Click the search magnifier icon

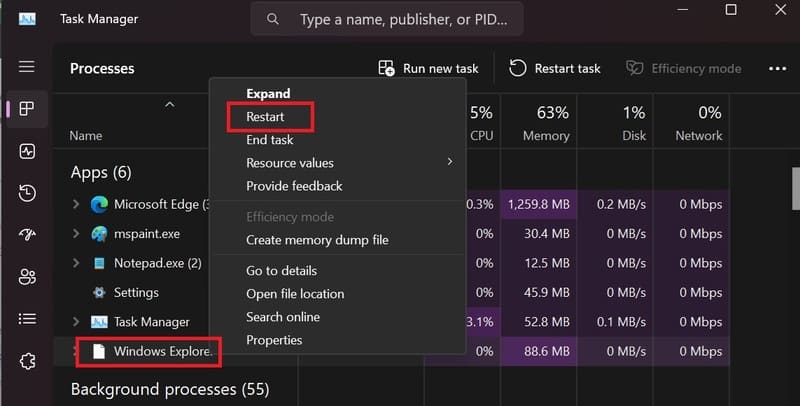coord(273,19)
